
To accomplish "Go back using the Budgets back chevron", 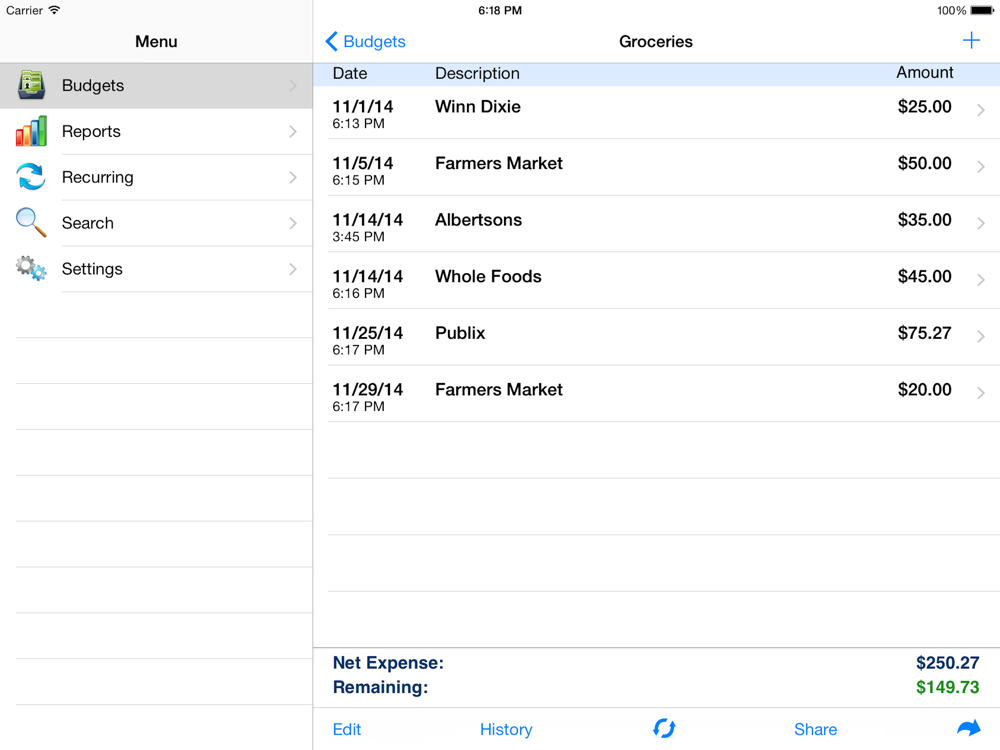I will (x=332, y=41).
